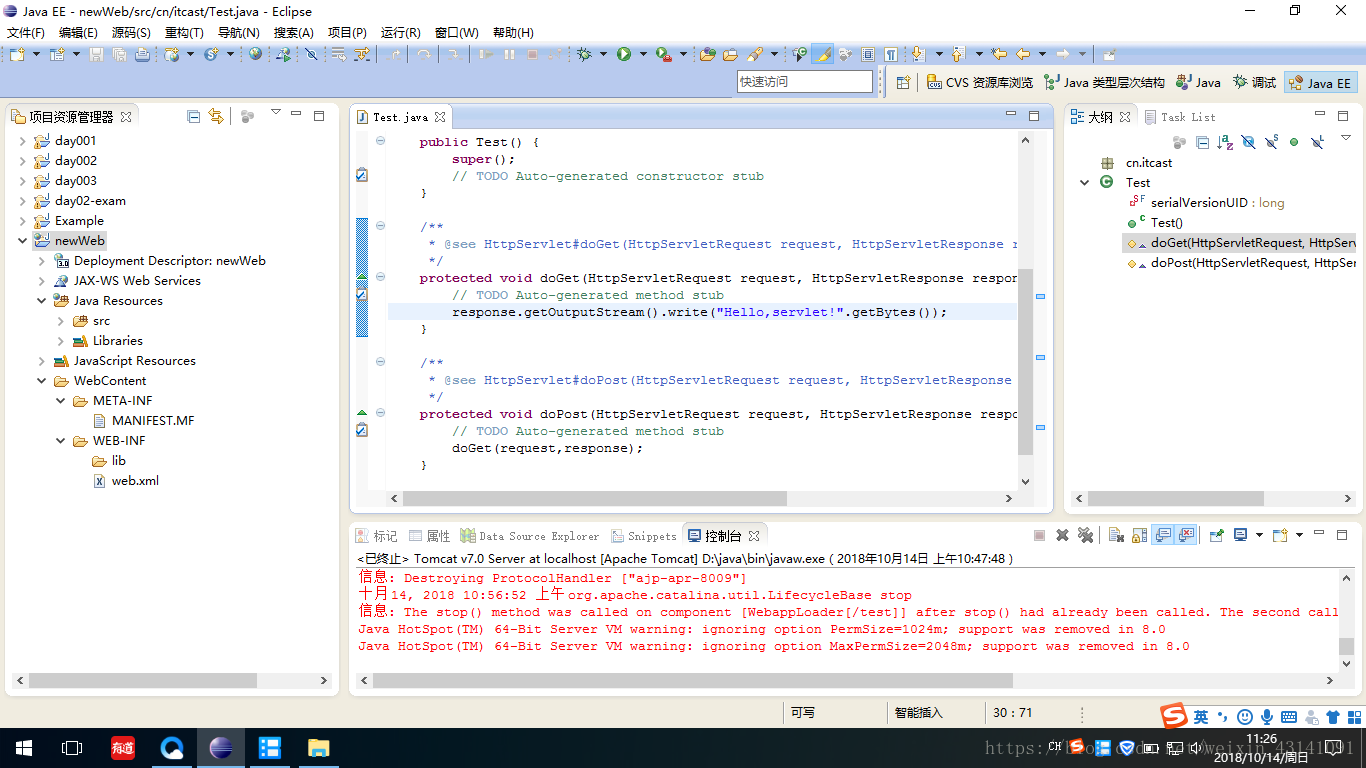Toggle Hide Local Types in Outline toolbar
This screenshot has height=768, width=1366.
(1317, 143)
